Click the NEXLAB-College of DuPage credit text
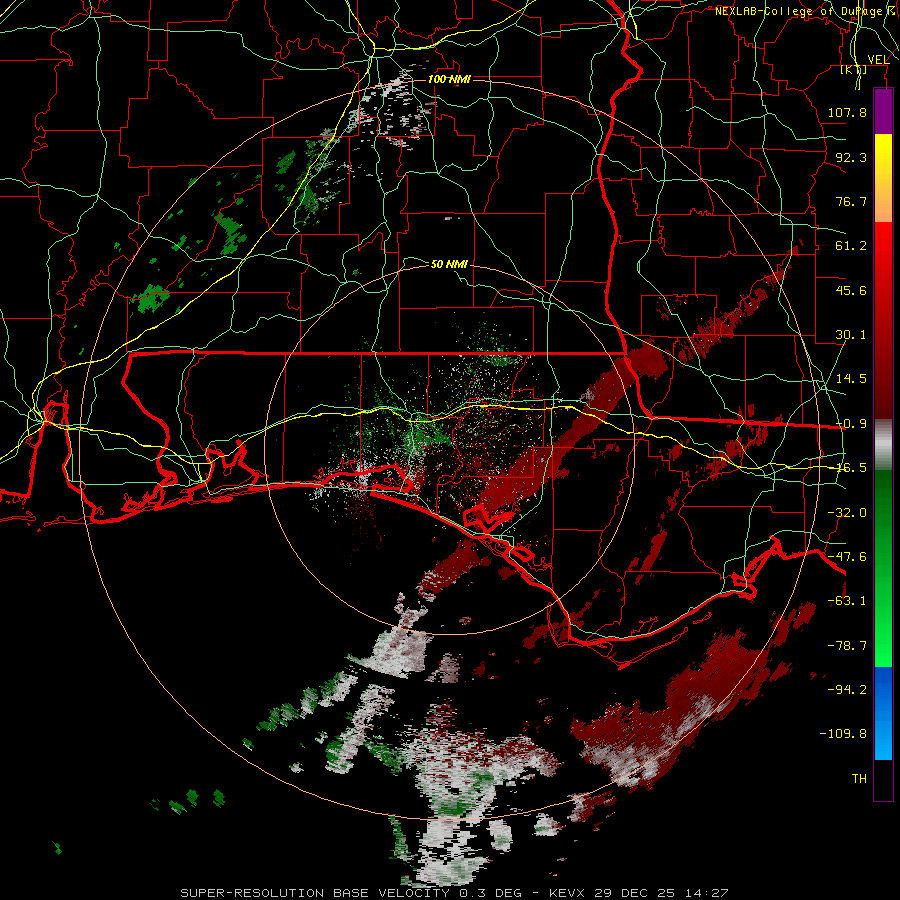Viewport: 900px width, 900px height. (806, 11)
